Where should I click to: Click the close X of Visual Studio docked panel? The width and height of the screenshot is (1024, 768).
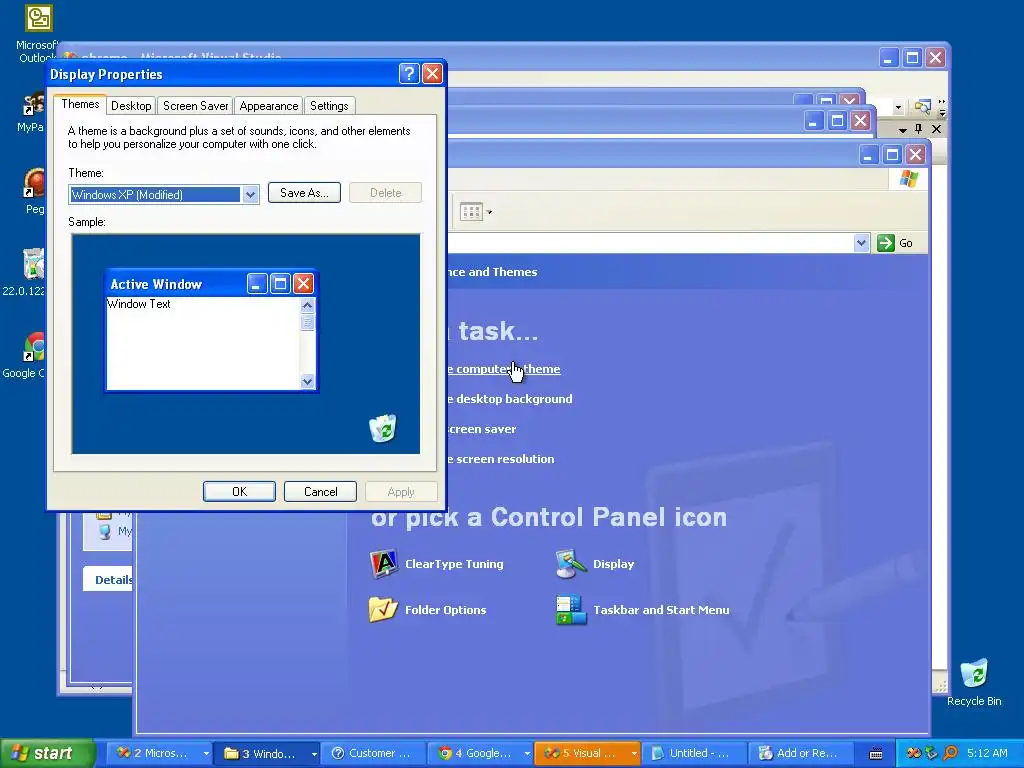(x=936, y=129)
